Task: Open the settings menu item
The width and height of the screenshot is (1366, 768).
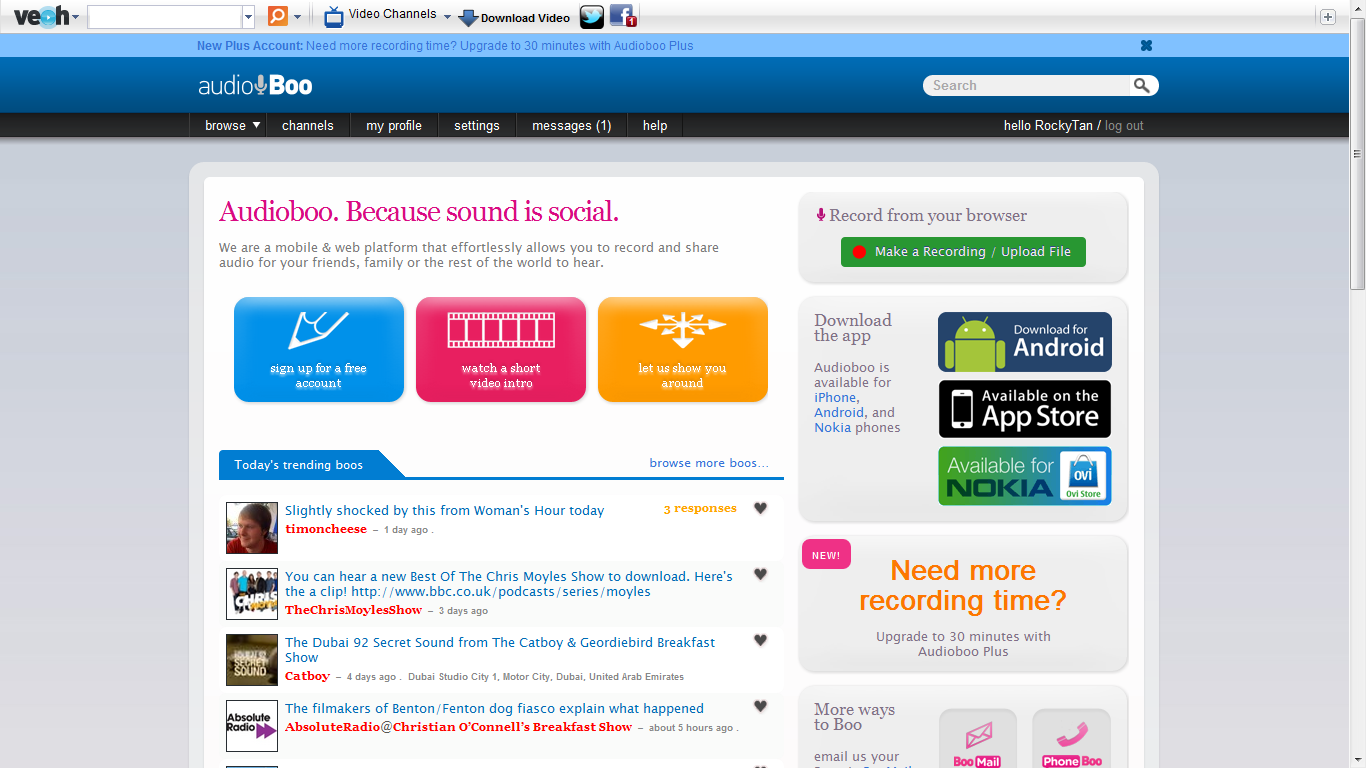Action: (x=476, y=125)
